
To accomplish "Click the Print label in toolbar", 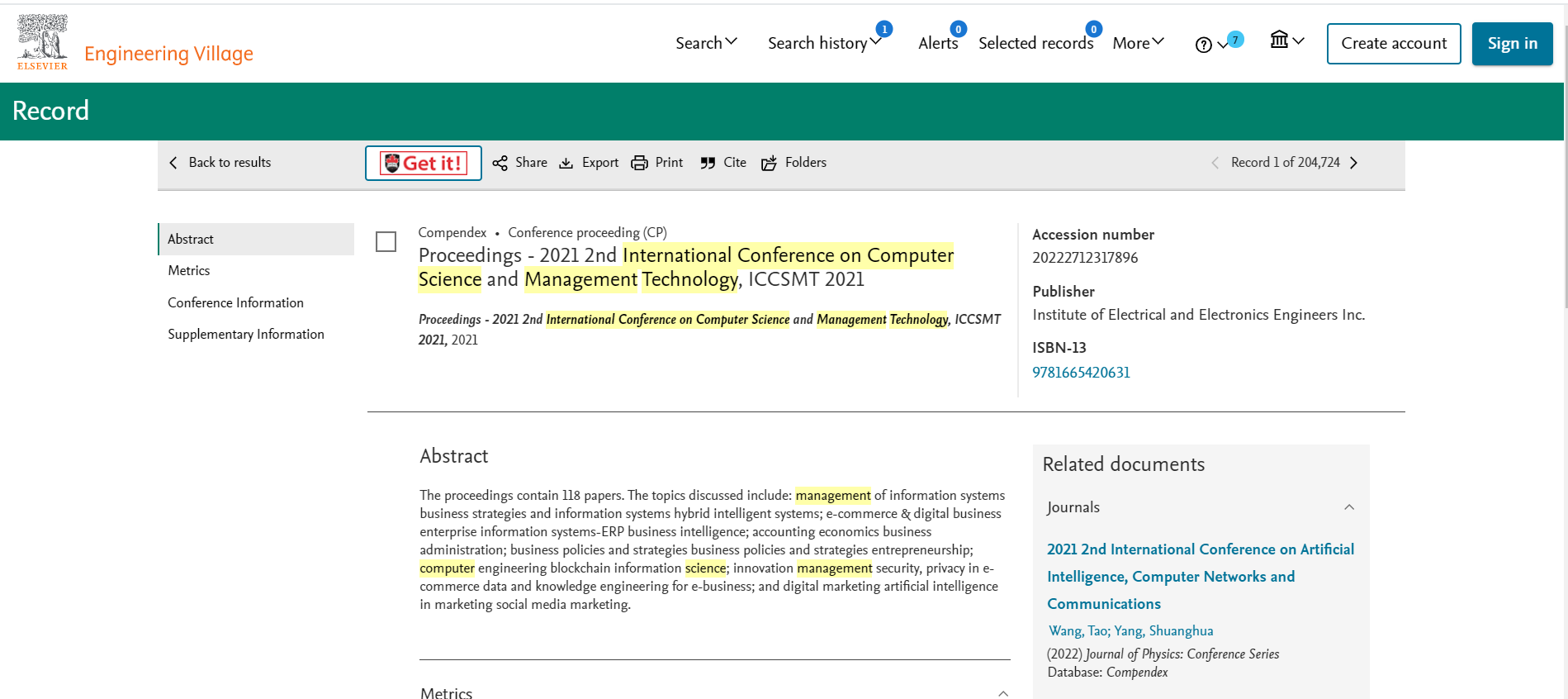I will [669, 163].
